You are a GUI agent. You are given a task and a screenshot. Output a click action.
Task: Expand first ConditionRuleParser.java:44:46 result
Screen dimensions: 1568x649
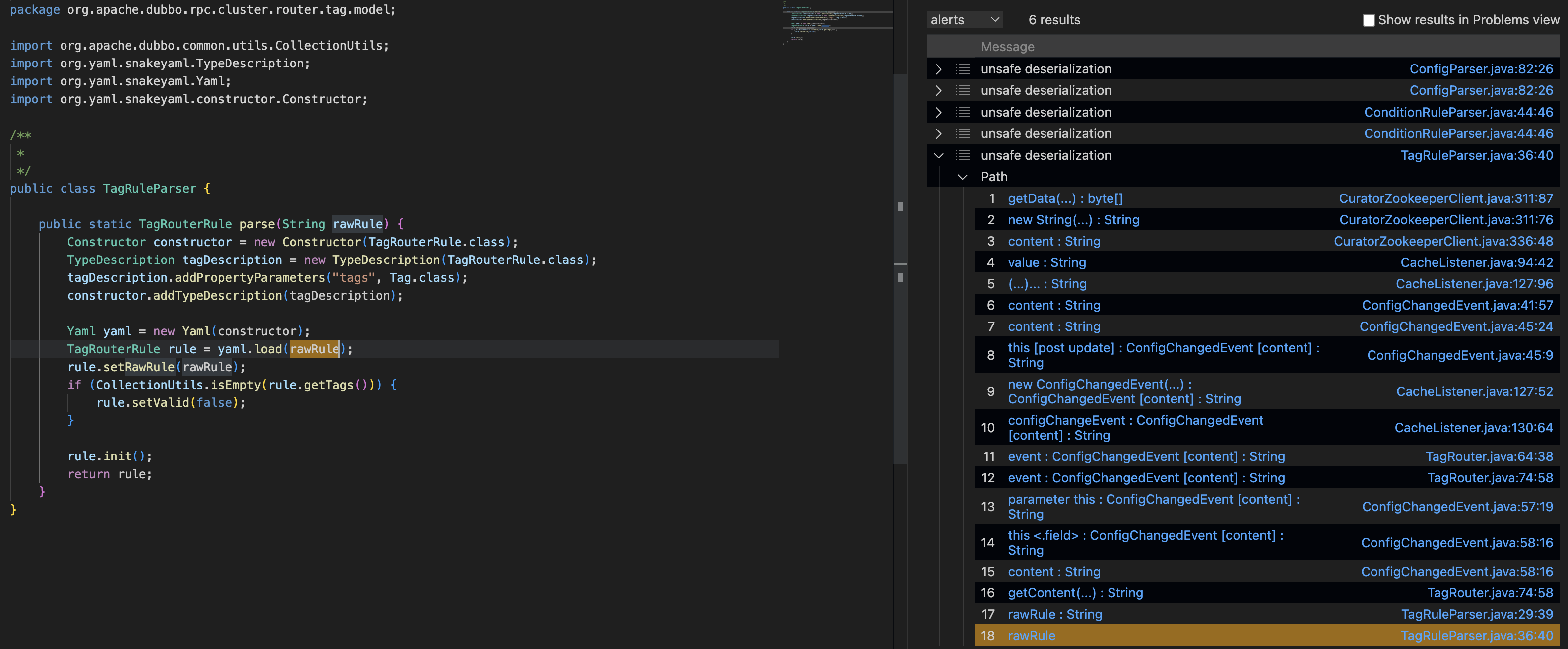click(939, 112)
